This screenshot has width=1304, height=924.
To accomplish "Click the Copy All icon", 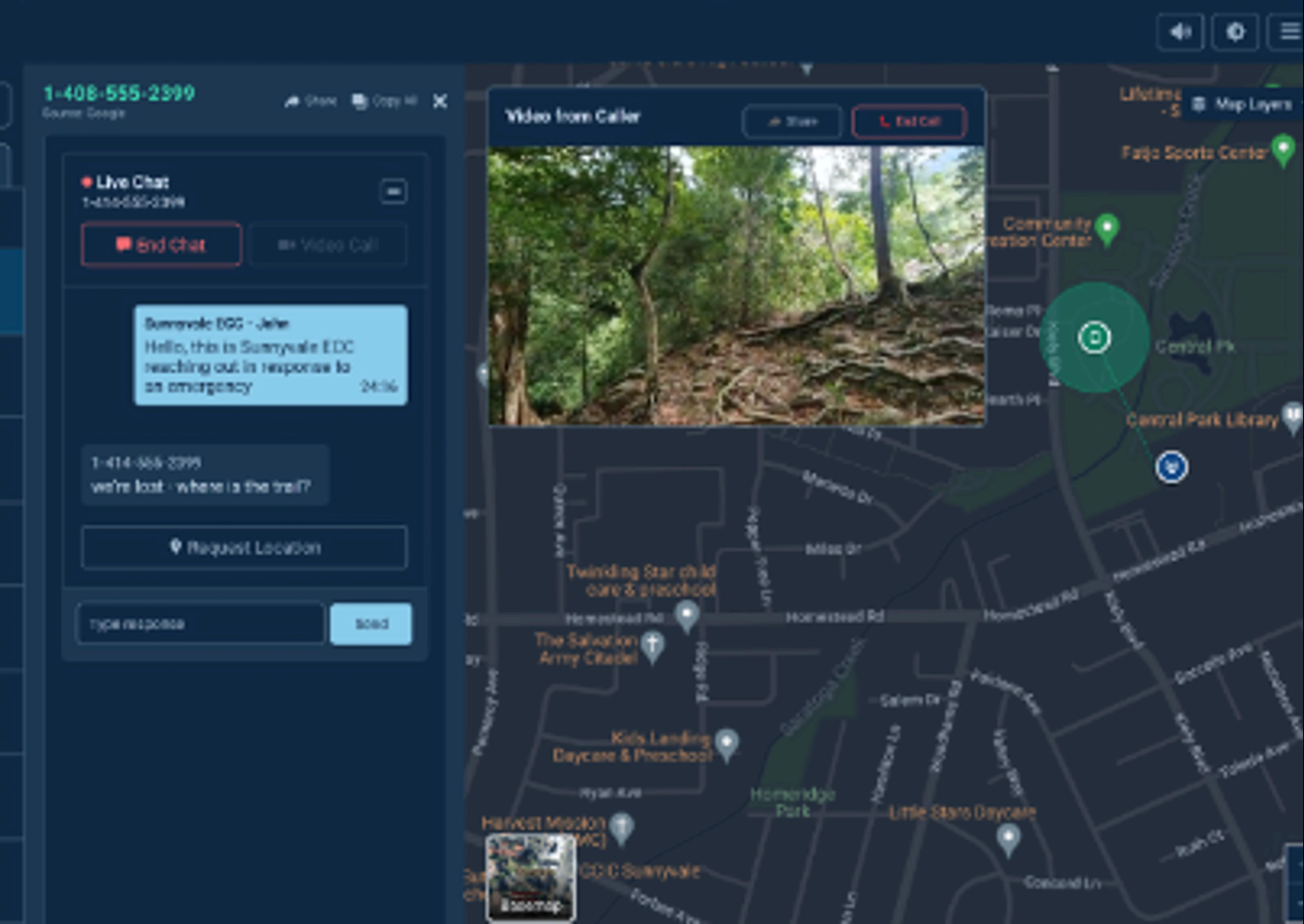I will (x=360, y=102).
